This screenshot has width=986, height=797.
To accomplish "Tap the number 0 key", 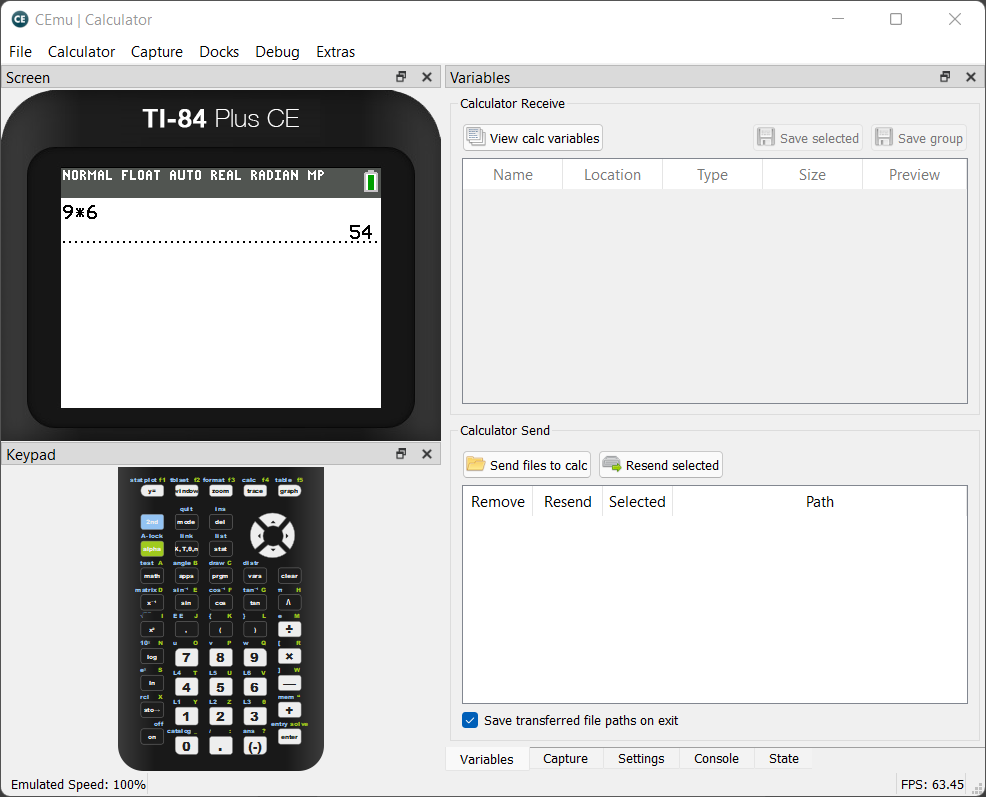I will click(186, 747).
